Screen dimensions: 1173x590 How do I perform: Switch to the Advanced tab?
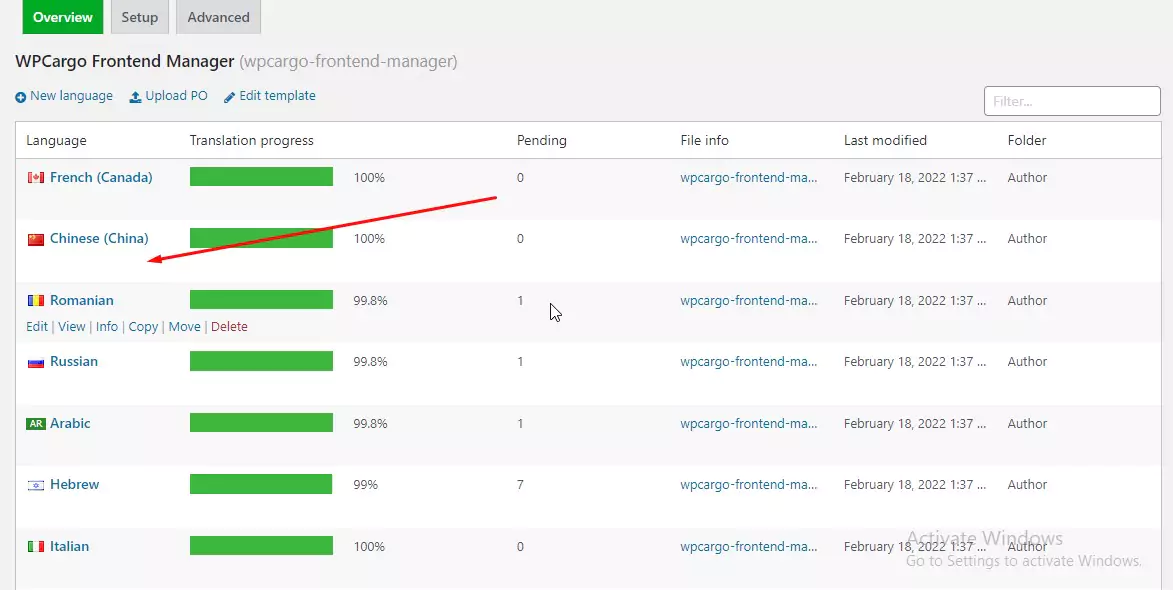tap(219, 17)
